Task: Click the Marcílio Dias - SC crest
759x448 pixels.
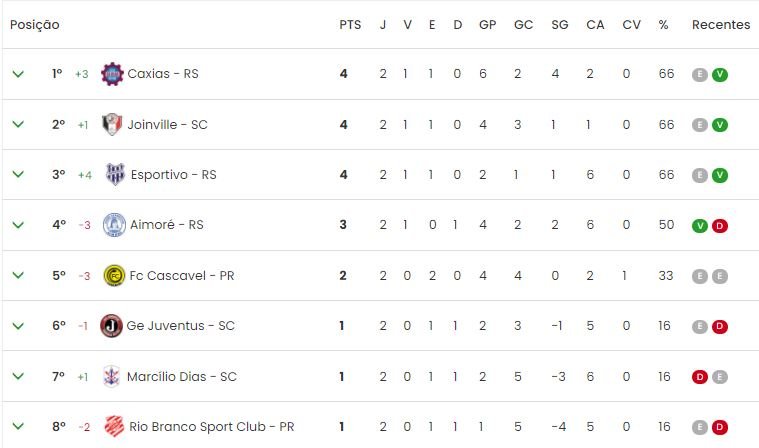Action: click(x=112, y=376)
